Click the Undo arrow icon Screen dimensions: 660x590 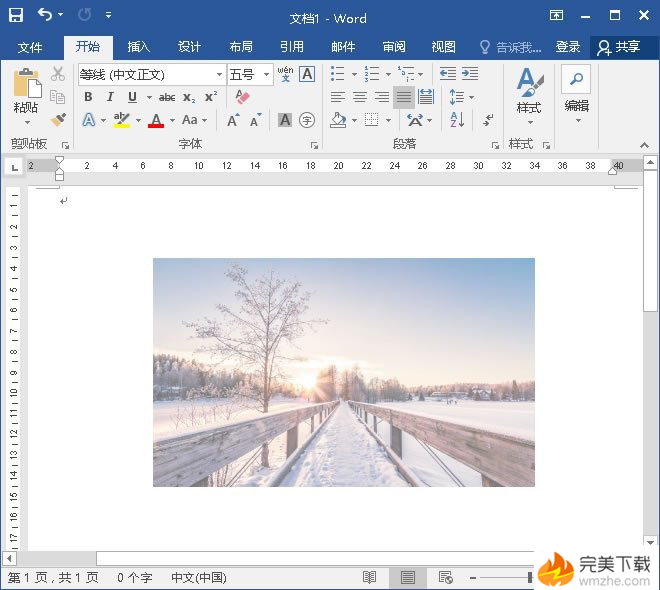click(45, 15)
